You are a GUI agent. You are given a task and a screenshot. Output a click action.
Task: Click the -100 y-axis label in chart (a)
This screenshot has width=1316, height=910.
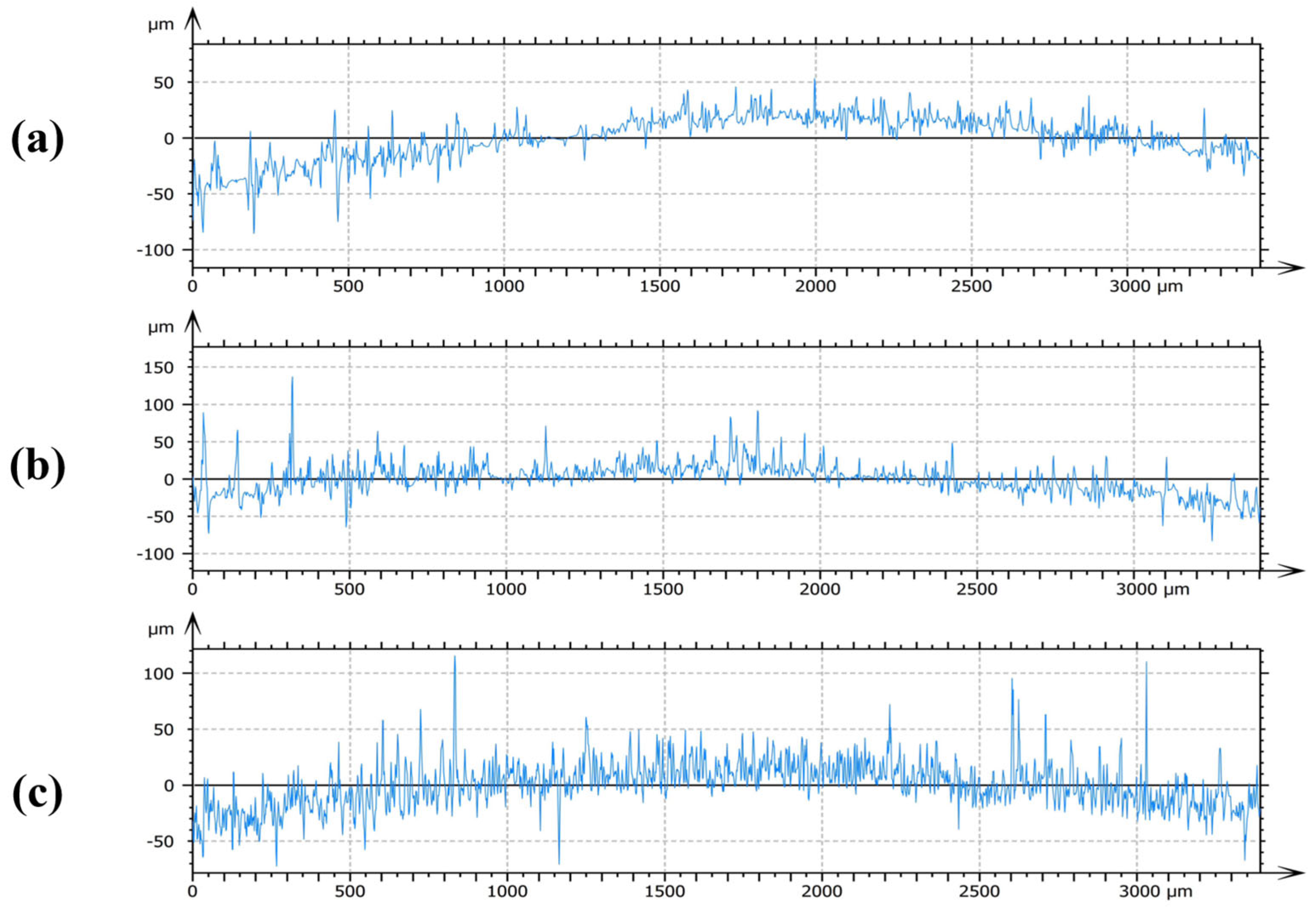point(154,250)
